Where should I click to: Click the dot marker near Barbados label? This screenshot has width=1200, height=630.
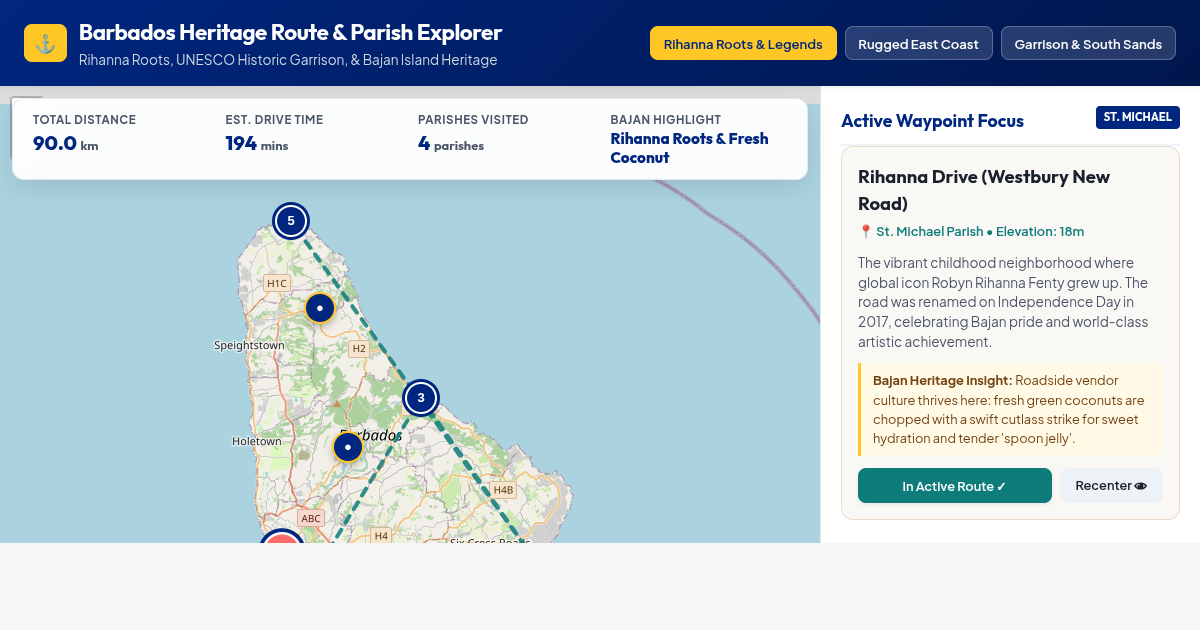(x=347, y=447)
